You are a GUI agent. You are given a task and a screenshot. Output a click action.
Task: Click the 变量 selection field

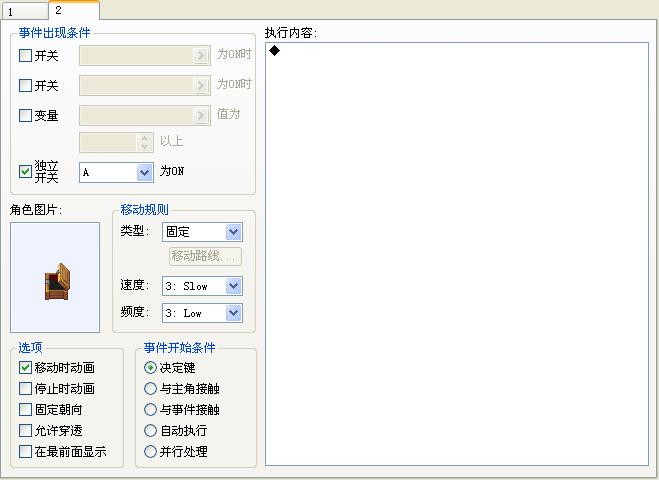tap(145, 115)
